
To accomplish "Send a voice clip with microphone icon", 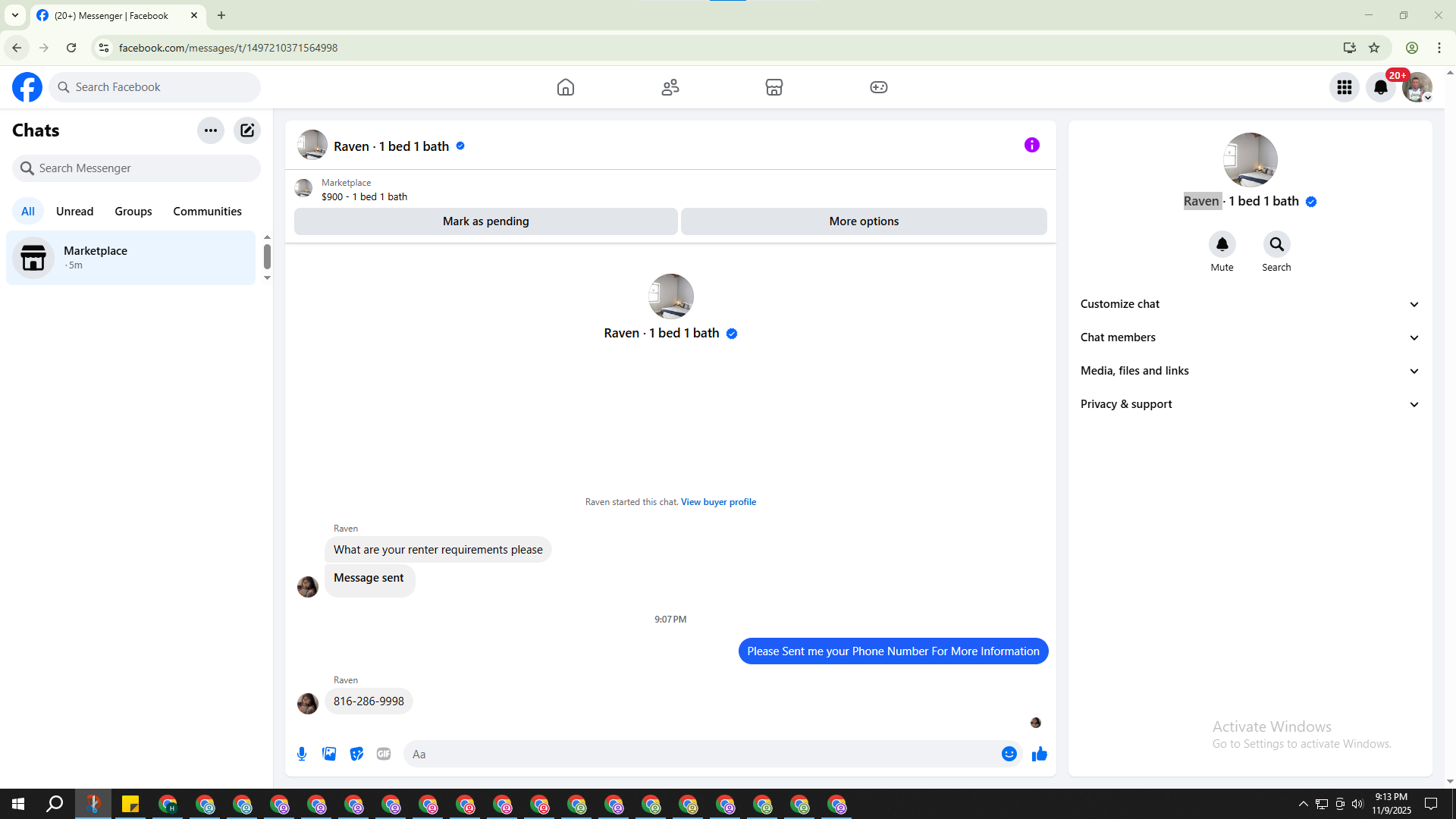I will pyautogui.click(x=302, y=754).
